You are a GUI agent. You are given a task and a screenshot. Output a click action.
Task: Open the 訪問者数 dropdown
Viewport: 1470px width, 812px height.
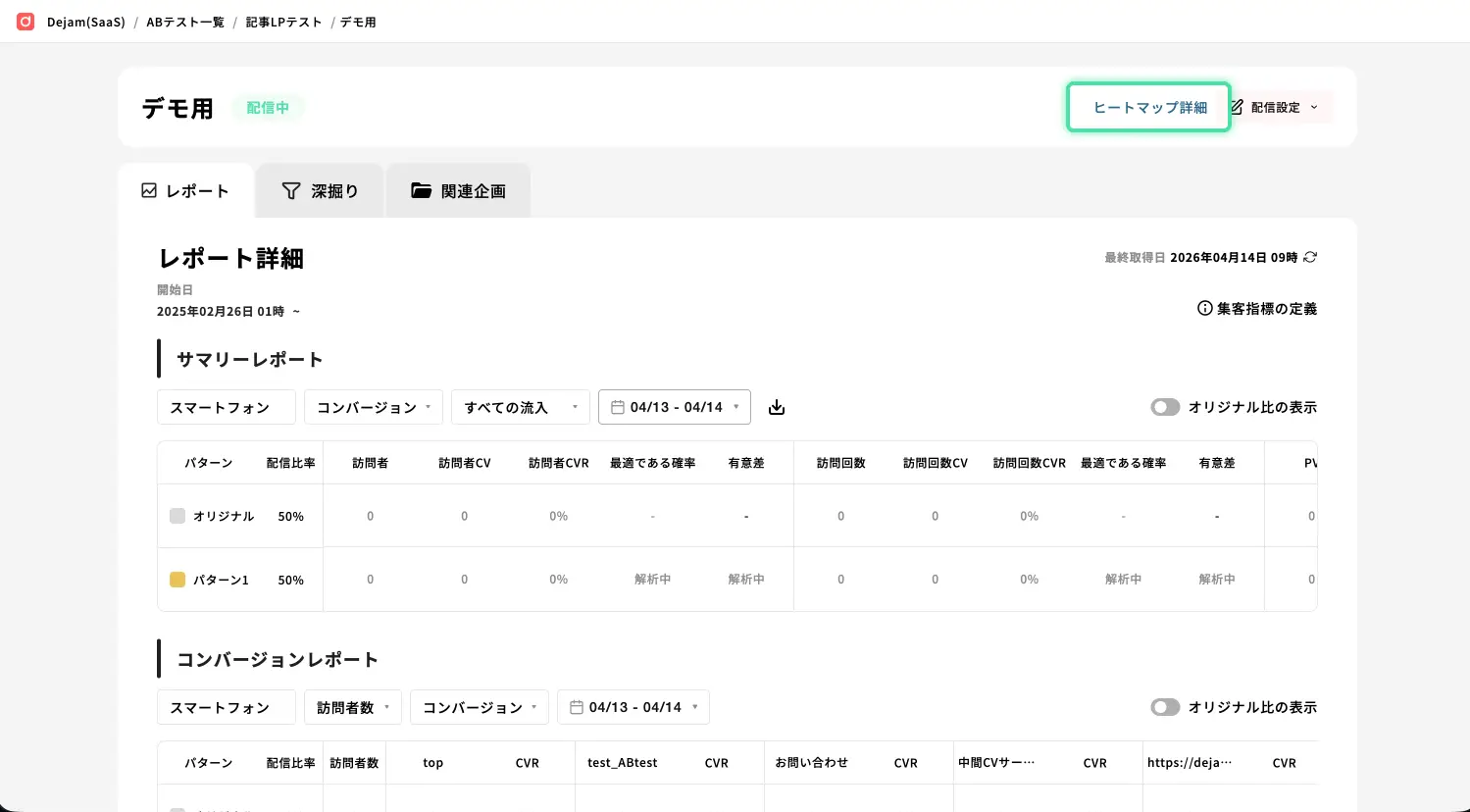pyautogui.click(x=353, y=707)
